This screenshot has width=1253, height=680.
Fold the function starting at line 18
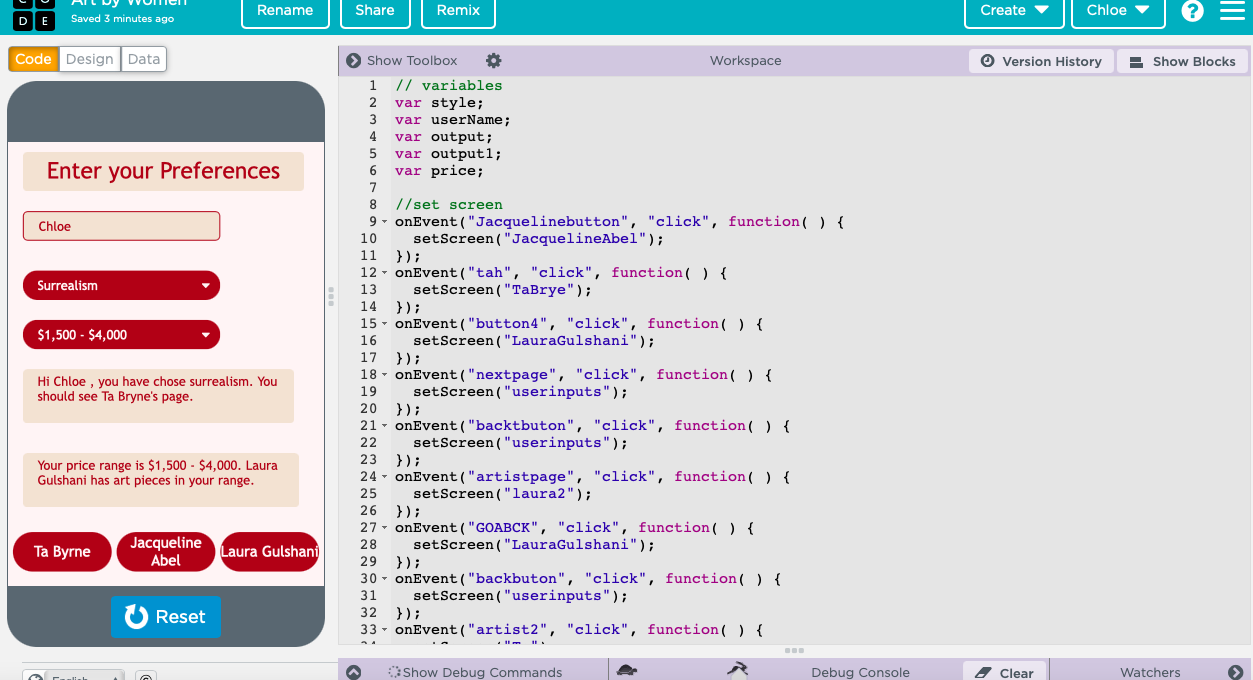click(386, 375)
